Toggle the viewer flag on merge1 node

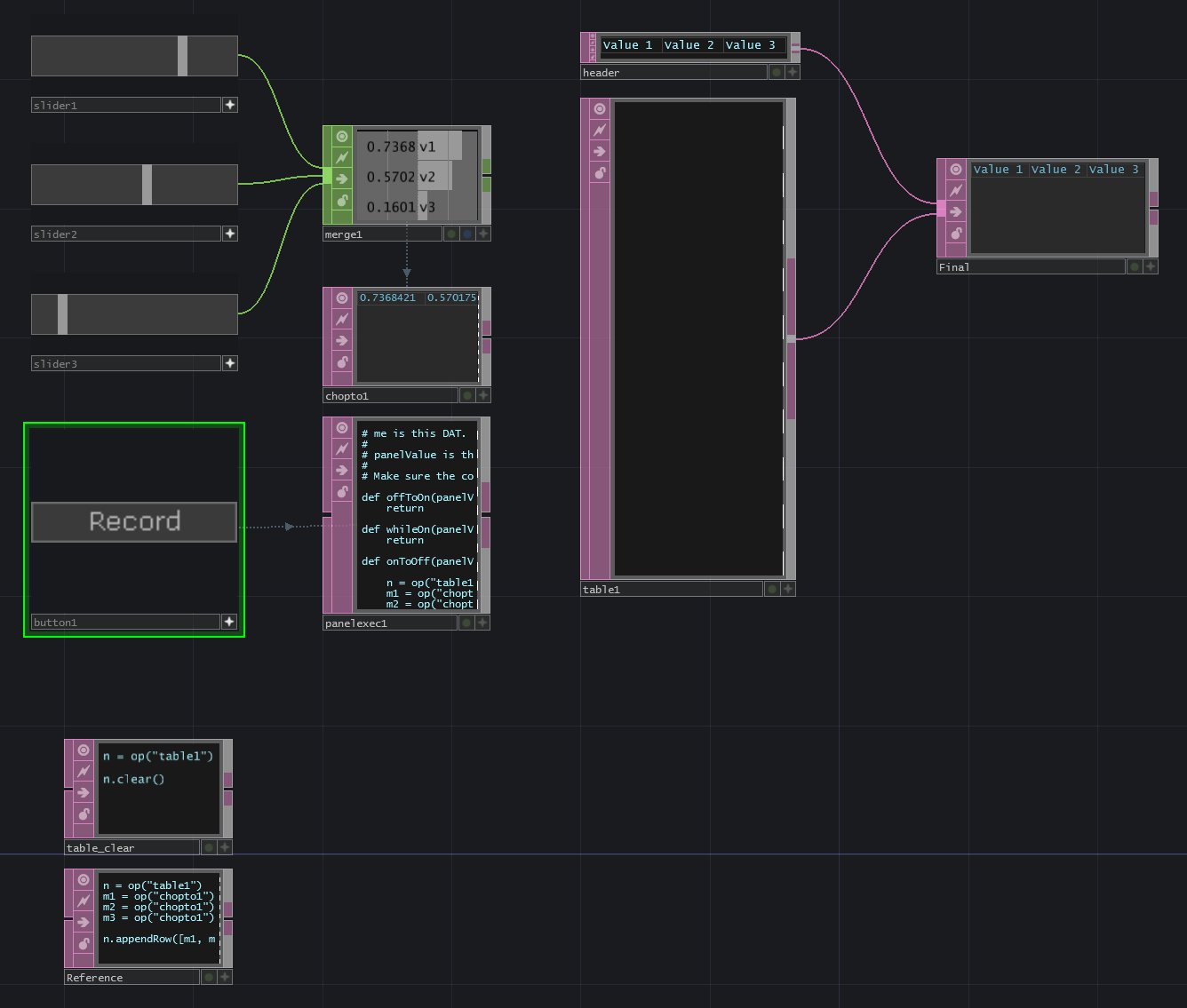pos(342,137)
